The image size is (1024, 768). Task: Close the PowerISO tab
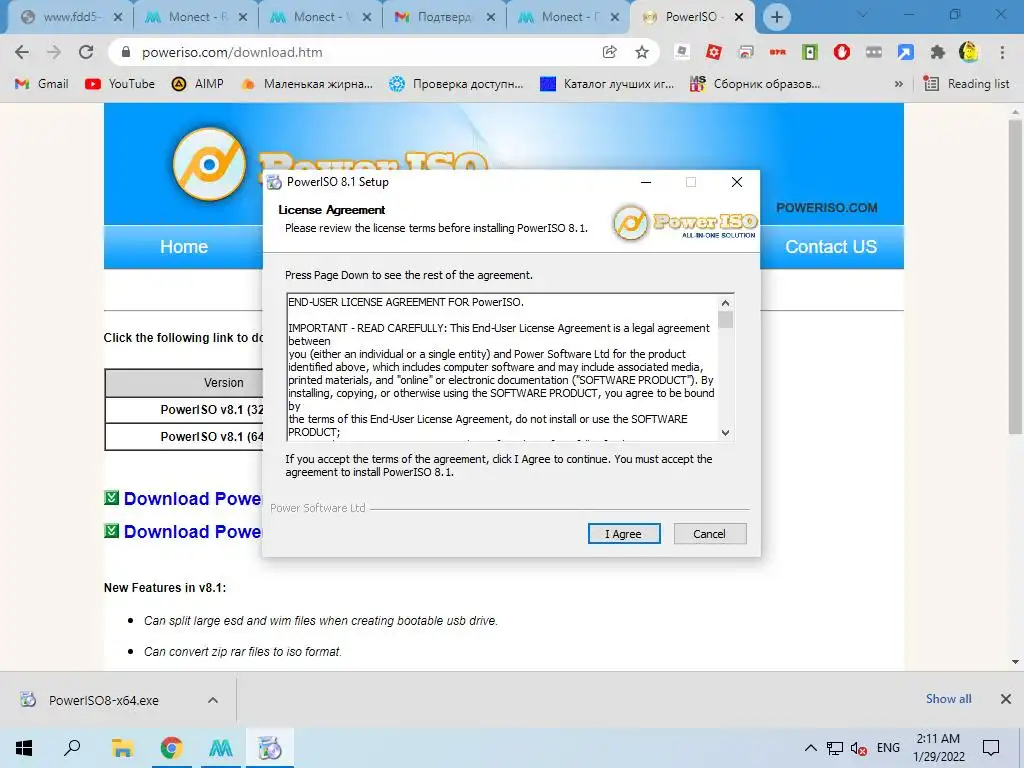(739, 17)
